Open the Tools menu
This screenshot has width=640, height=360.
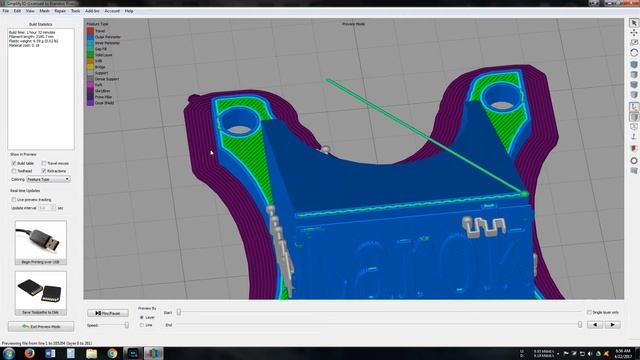coord(76,11)
